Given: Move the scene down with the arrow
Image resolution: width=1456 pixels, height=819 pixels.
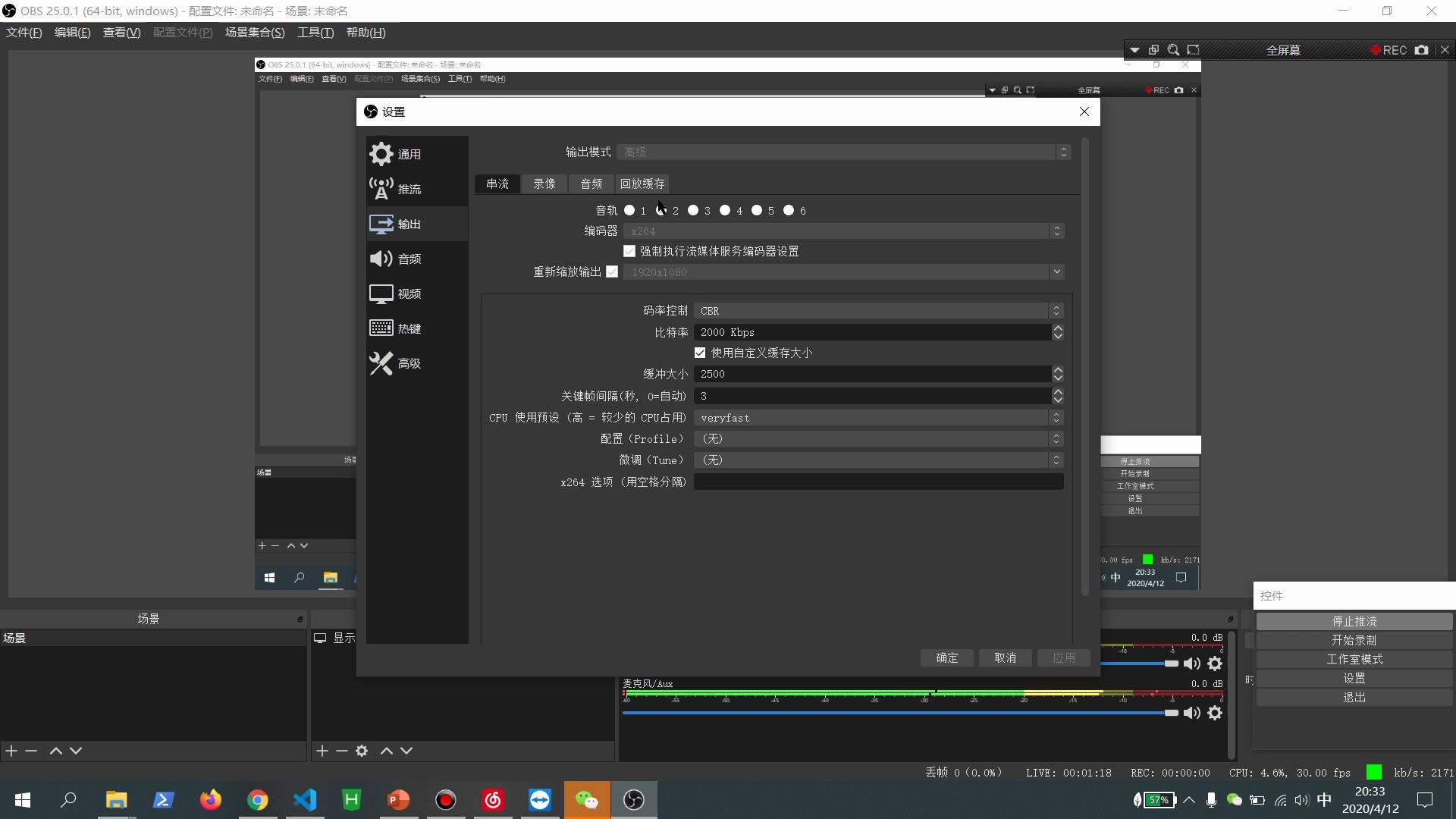Looking at the screenshot, I should (76, 751).
